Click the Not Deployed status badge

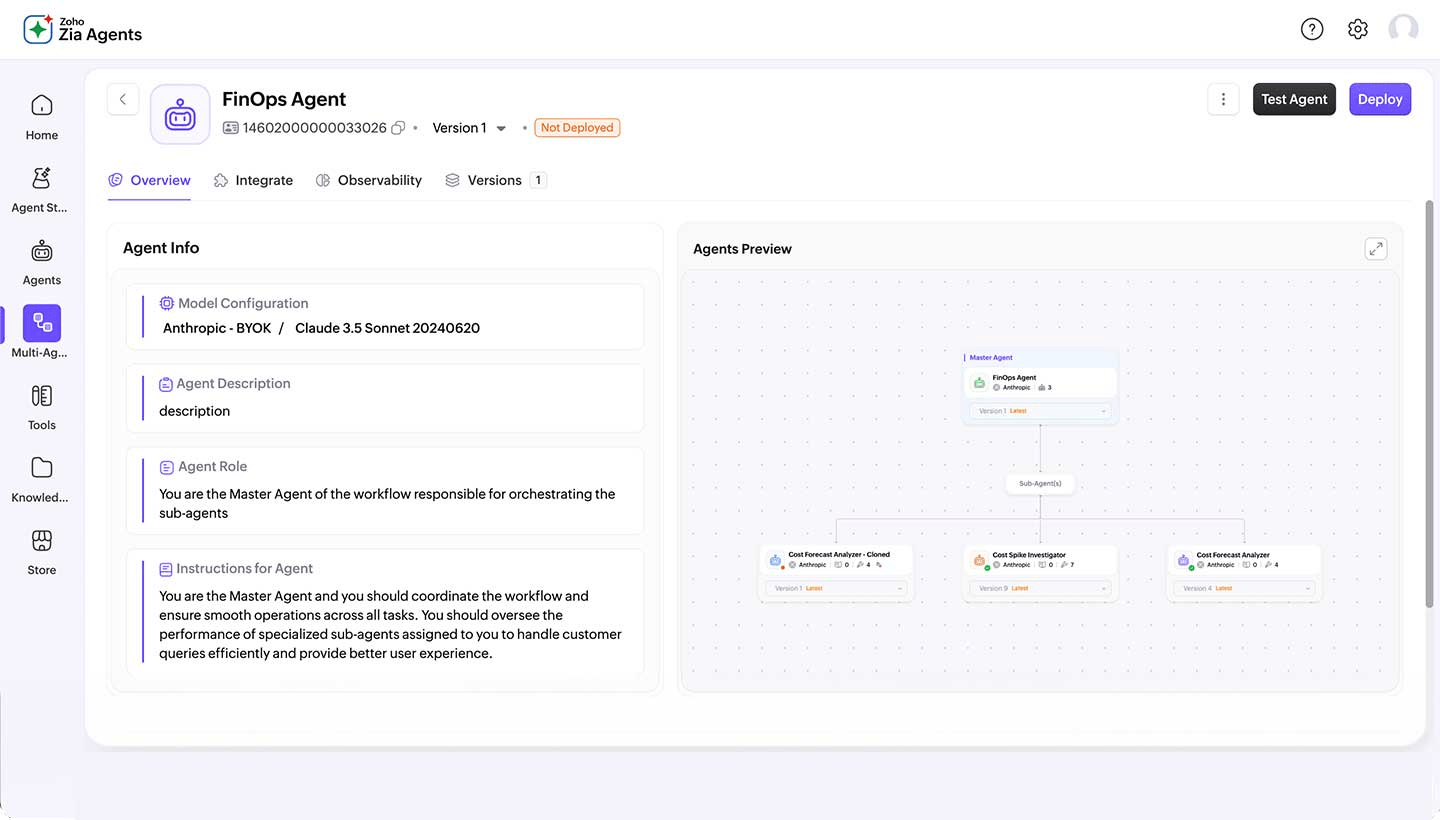pyautogui.click(x=577, y=128)
